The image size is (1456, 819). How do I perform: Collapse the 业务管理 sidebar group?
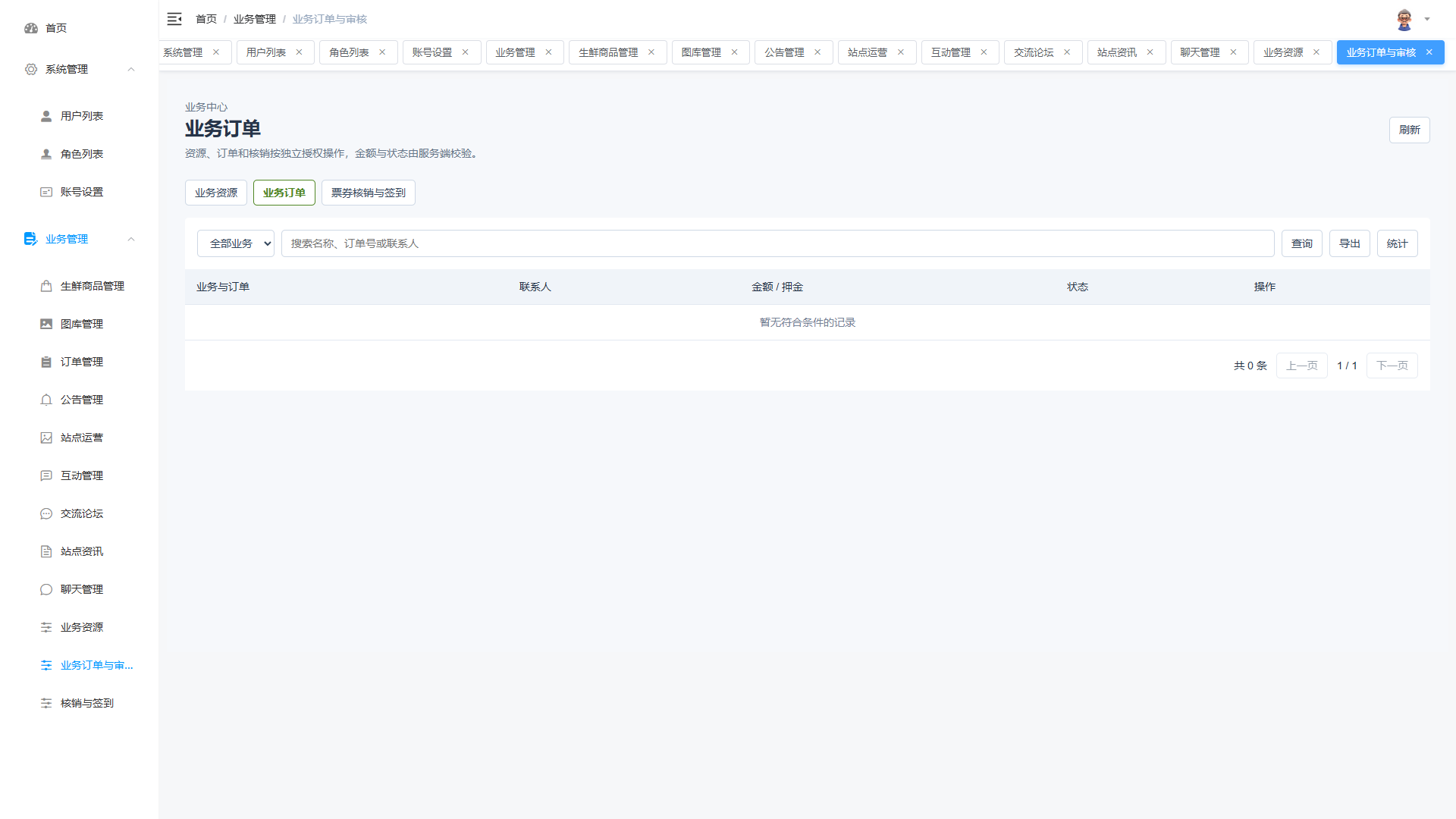click(x=131, y=239)
